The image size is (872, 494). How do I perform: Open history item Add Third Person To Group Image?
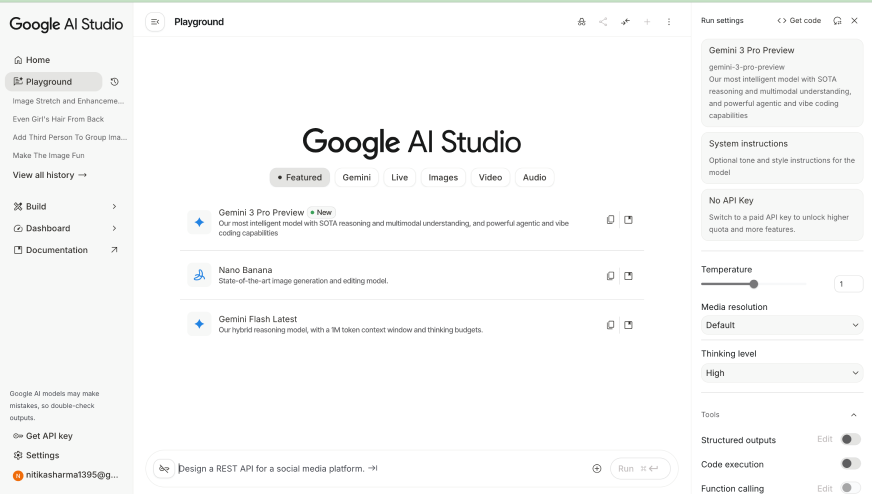70,137
